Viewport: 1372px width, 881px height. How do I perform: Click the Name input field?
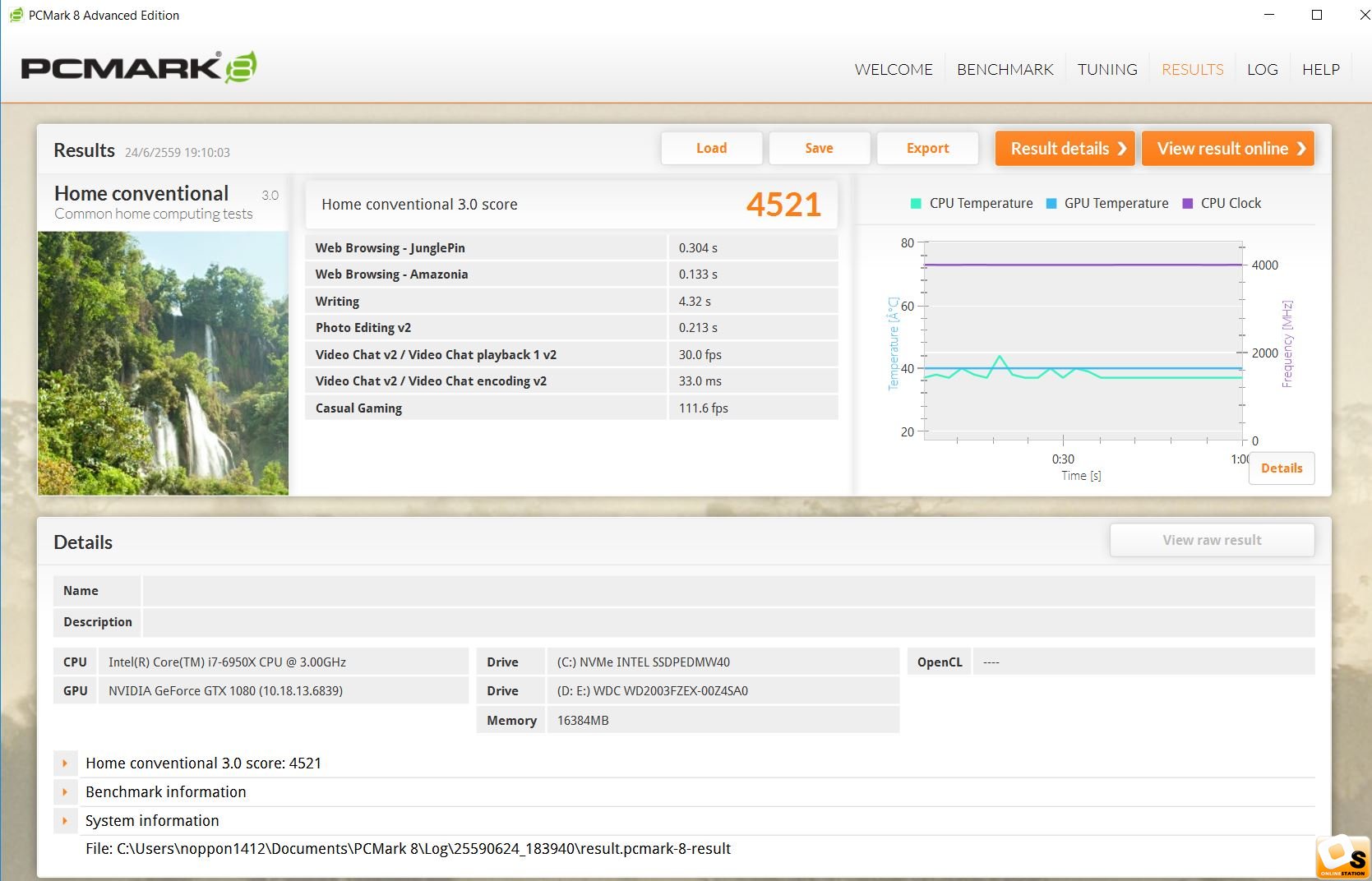click(x=728, y=591)
